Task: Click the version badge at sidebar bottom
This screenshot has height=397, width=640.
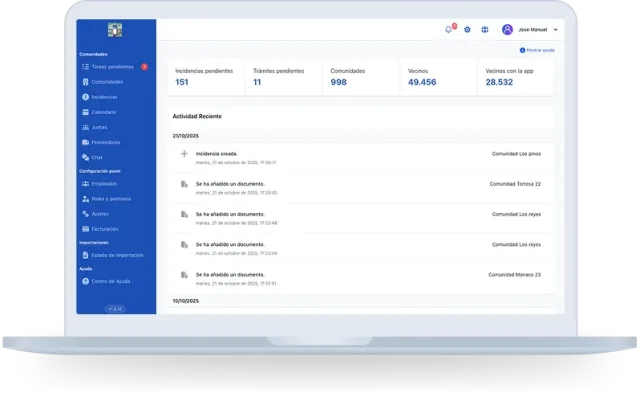Action: [115, 309]
